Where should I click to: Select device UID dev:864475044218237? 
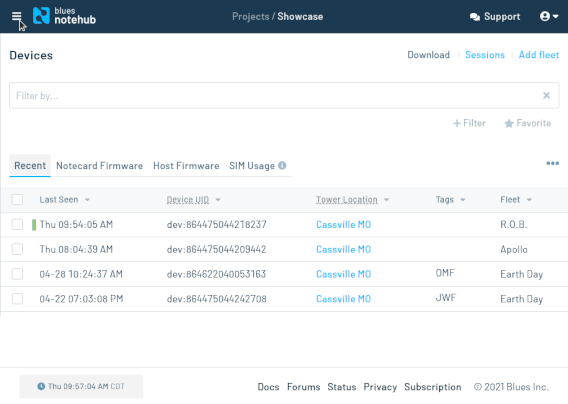[217, 225]
